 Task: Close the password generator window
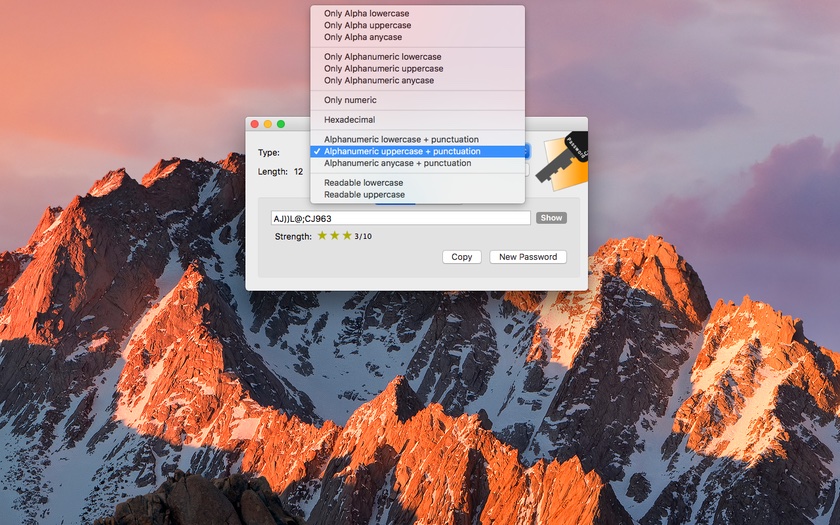255,124
